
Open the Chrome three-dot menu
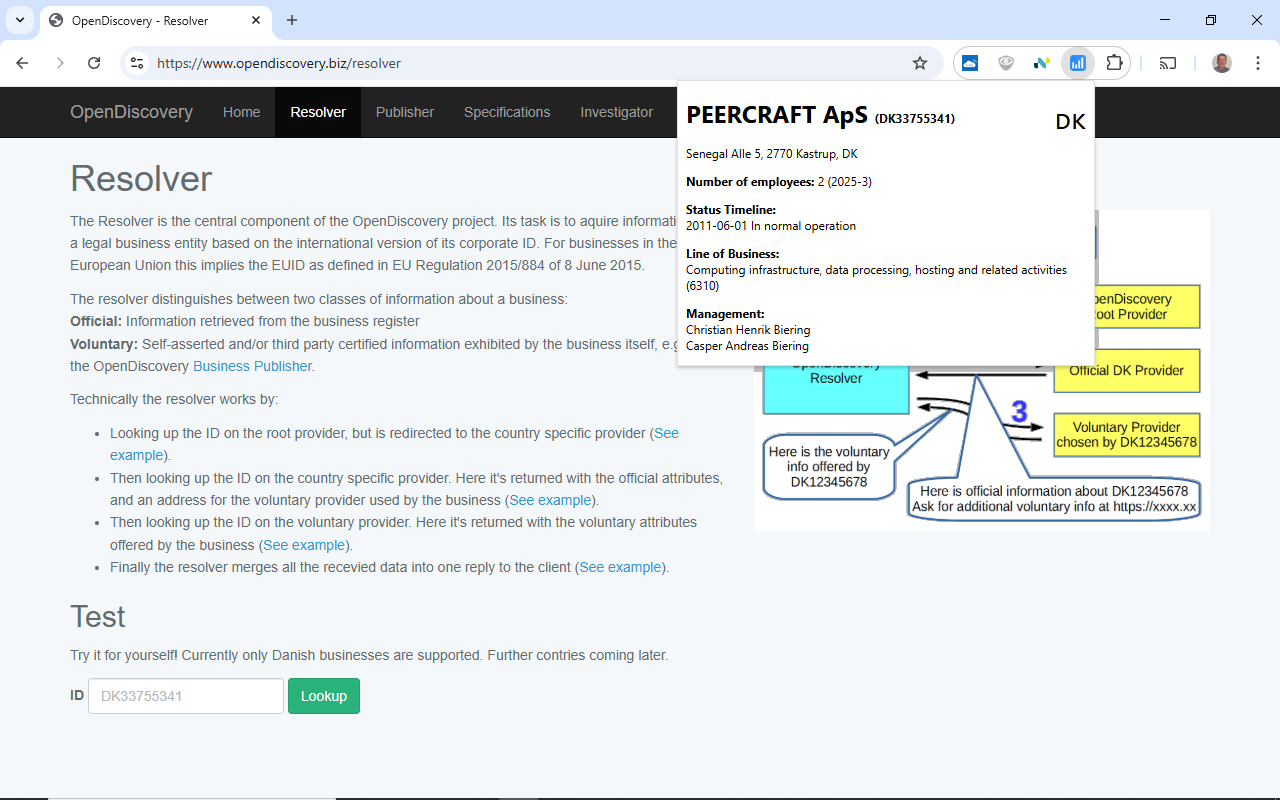pos(1257,63)
